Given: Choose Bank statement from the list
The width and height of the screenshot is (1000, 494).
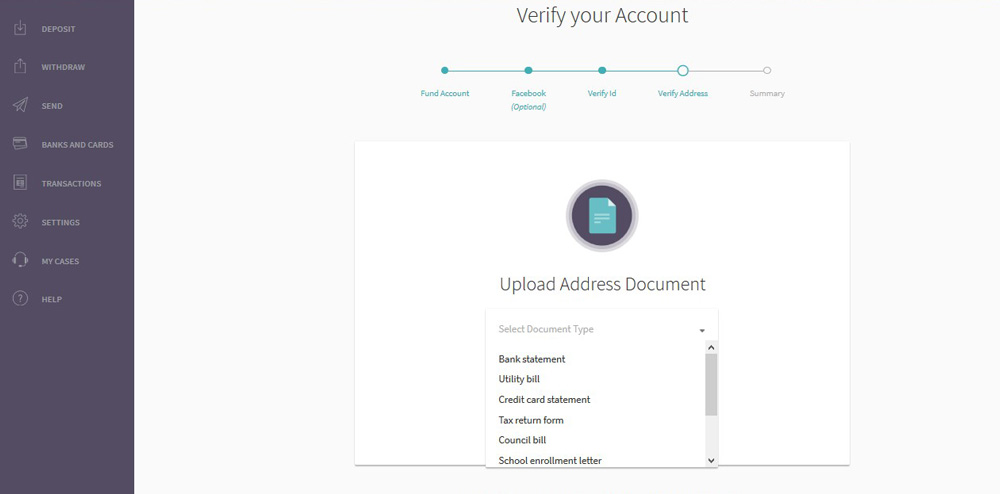Looking at the screenshot, I should pyautogui.click(x=532, y=359).
